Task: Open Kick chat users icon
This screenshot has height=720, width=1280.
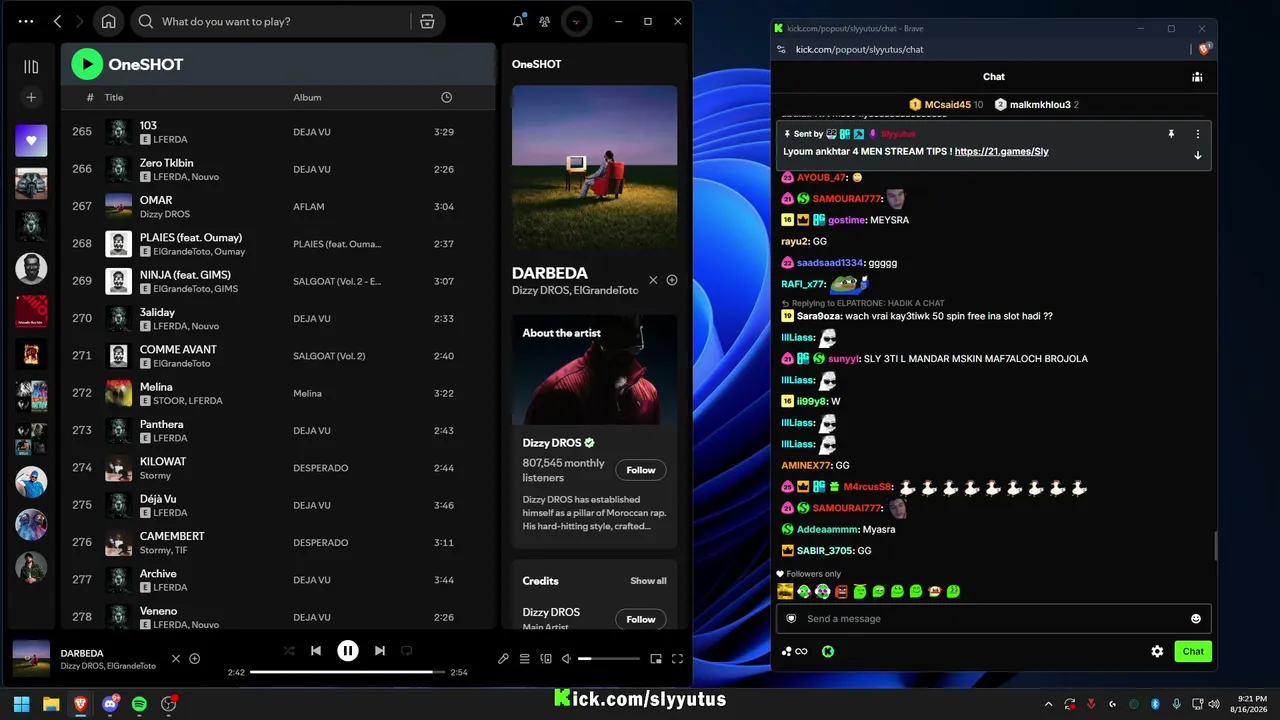Action: pos(1197,77)
